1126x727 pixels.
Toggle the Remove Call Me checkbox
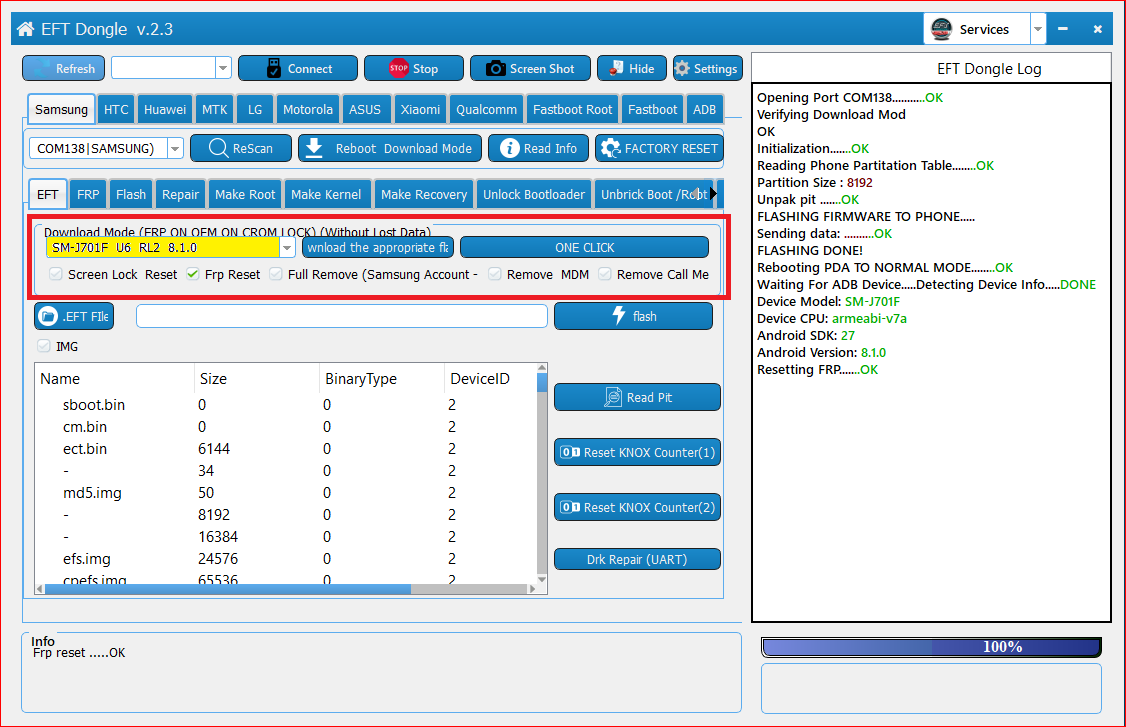coord(605,274)
